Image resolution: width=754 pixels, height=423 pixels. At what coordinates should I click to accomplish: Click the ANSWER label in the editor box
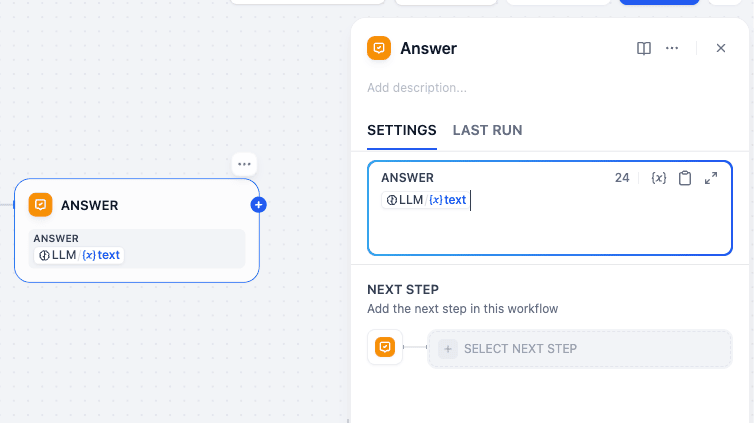[407, 178]
